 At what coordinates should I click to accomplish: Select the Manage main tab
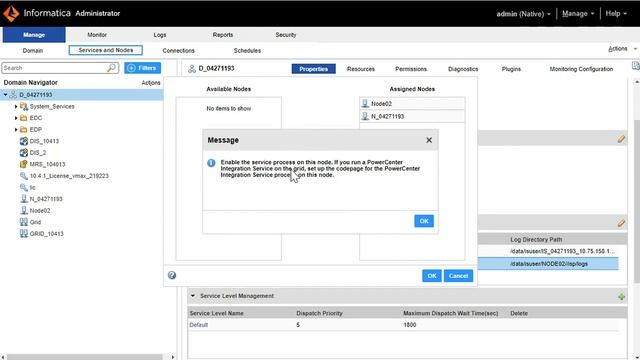tap(34, 35)
